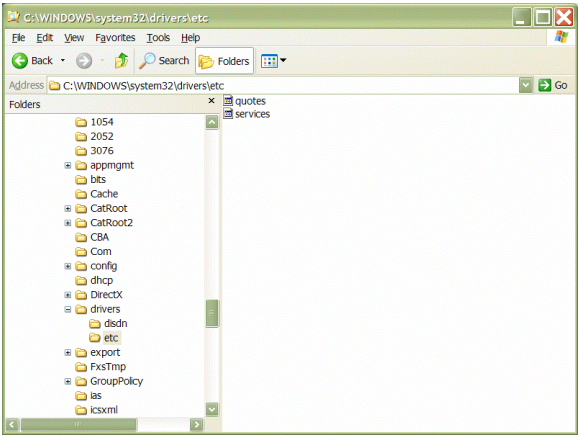This screenshot has height=437, width=580.
Task: Click the Views grid icon
Action: point(269,61)
